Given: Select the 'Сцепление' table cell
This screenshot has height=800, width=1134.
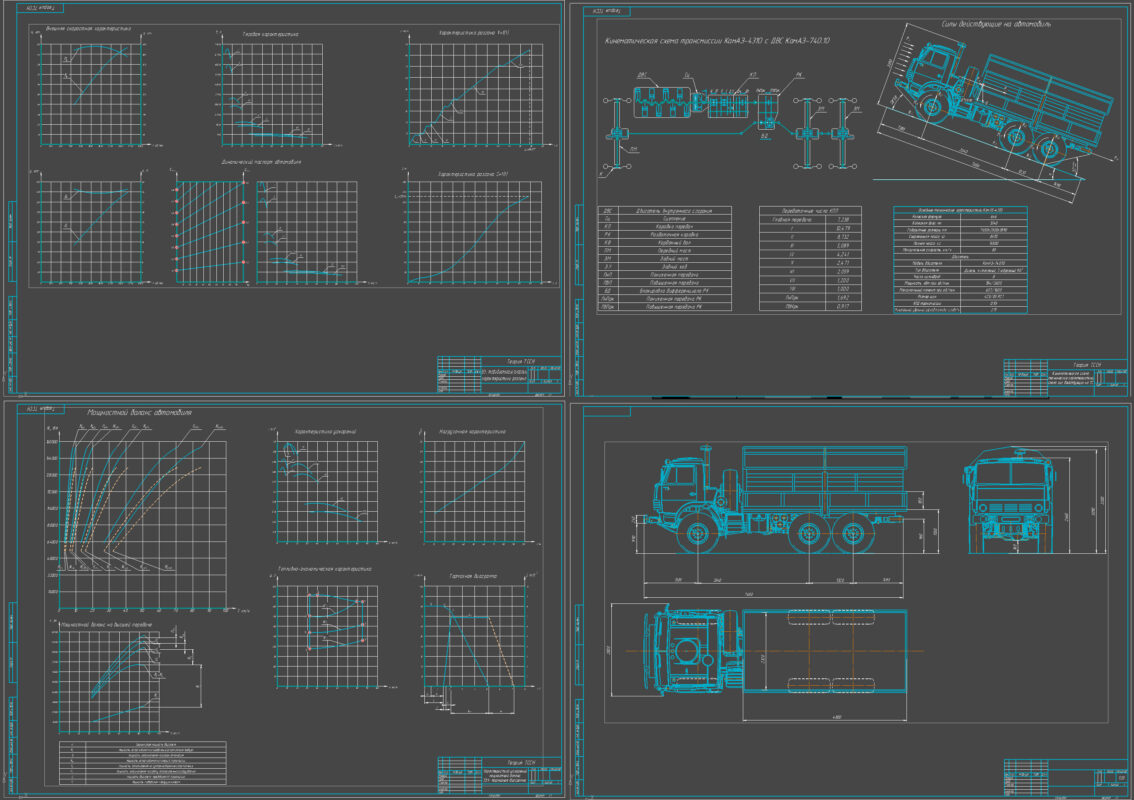Looking at the screenshot, I should 674,218.
